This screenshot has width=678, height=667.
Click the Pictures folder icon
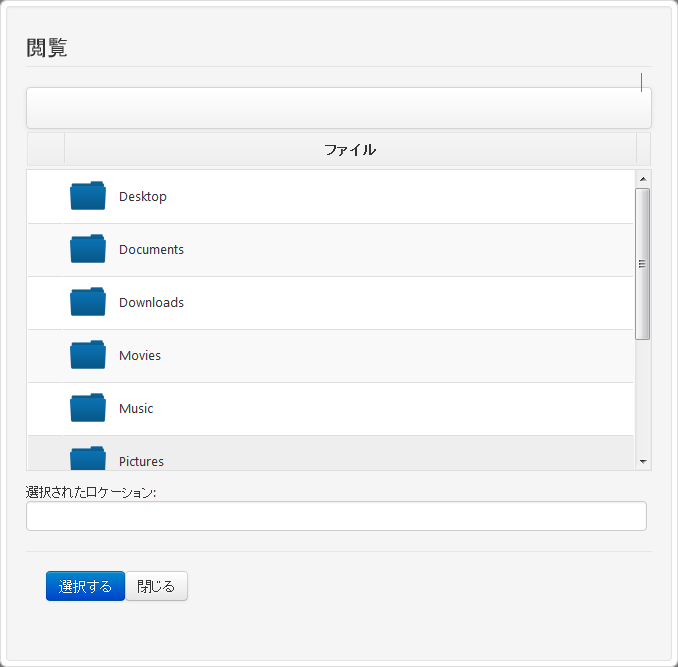tap(88, 458)
